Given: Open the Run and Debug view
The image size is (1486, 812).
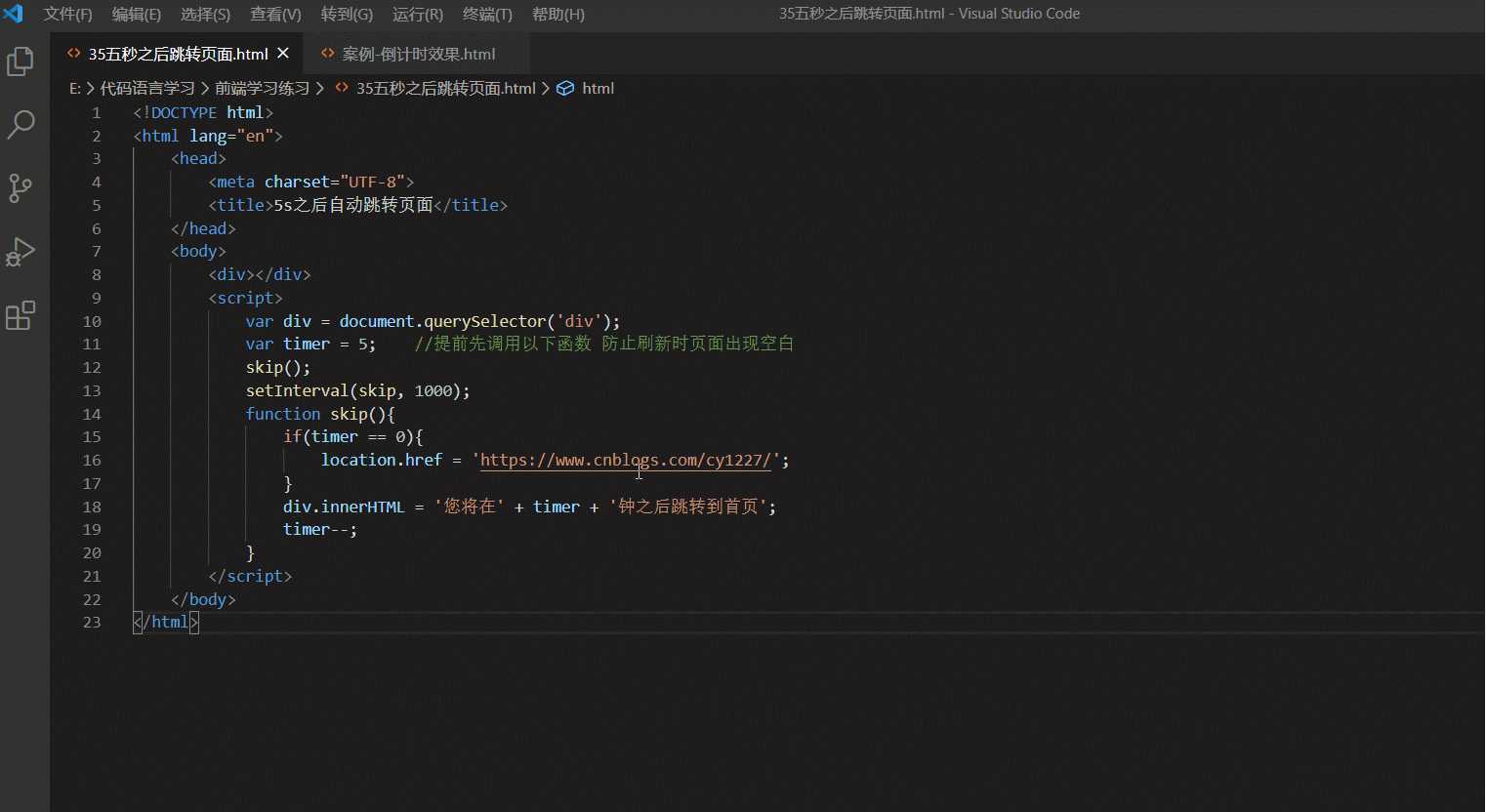Looking at the screenshot, I should [x=21, y=252].
